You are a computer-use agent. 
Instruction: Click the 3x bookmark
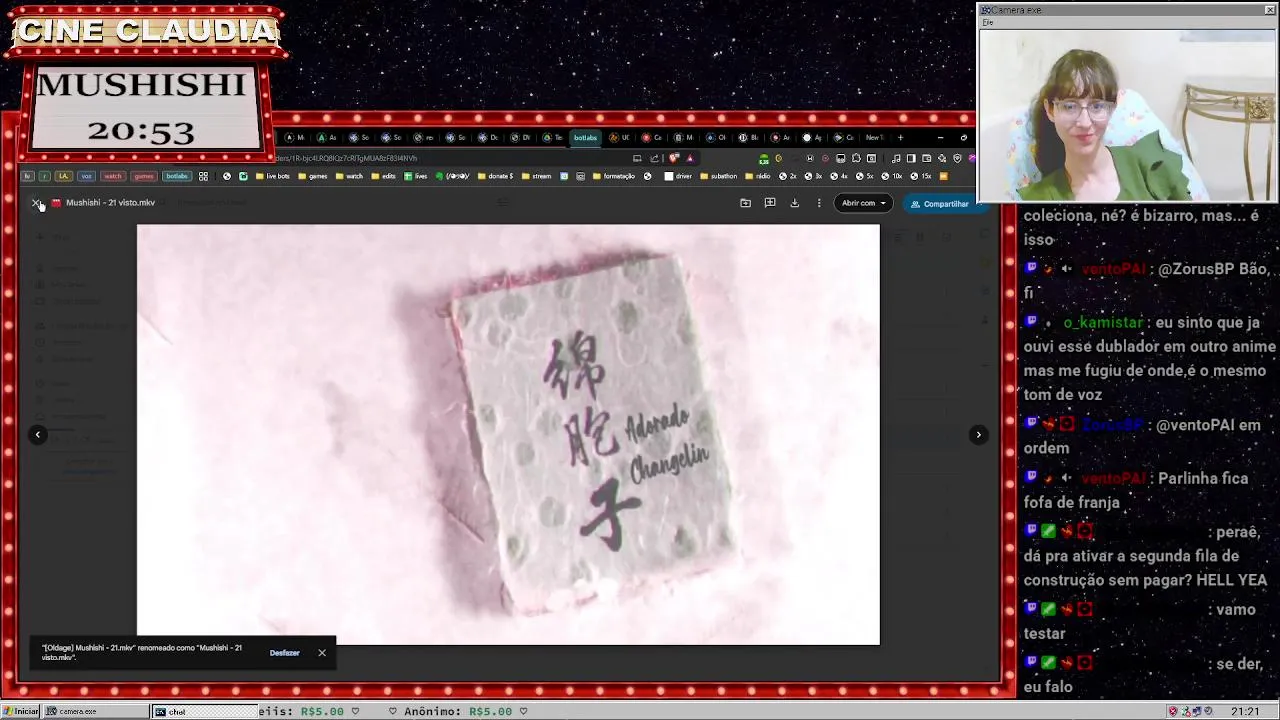coord(813,176)
